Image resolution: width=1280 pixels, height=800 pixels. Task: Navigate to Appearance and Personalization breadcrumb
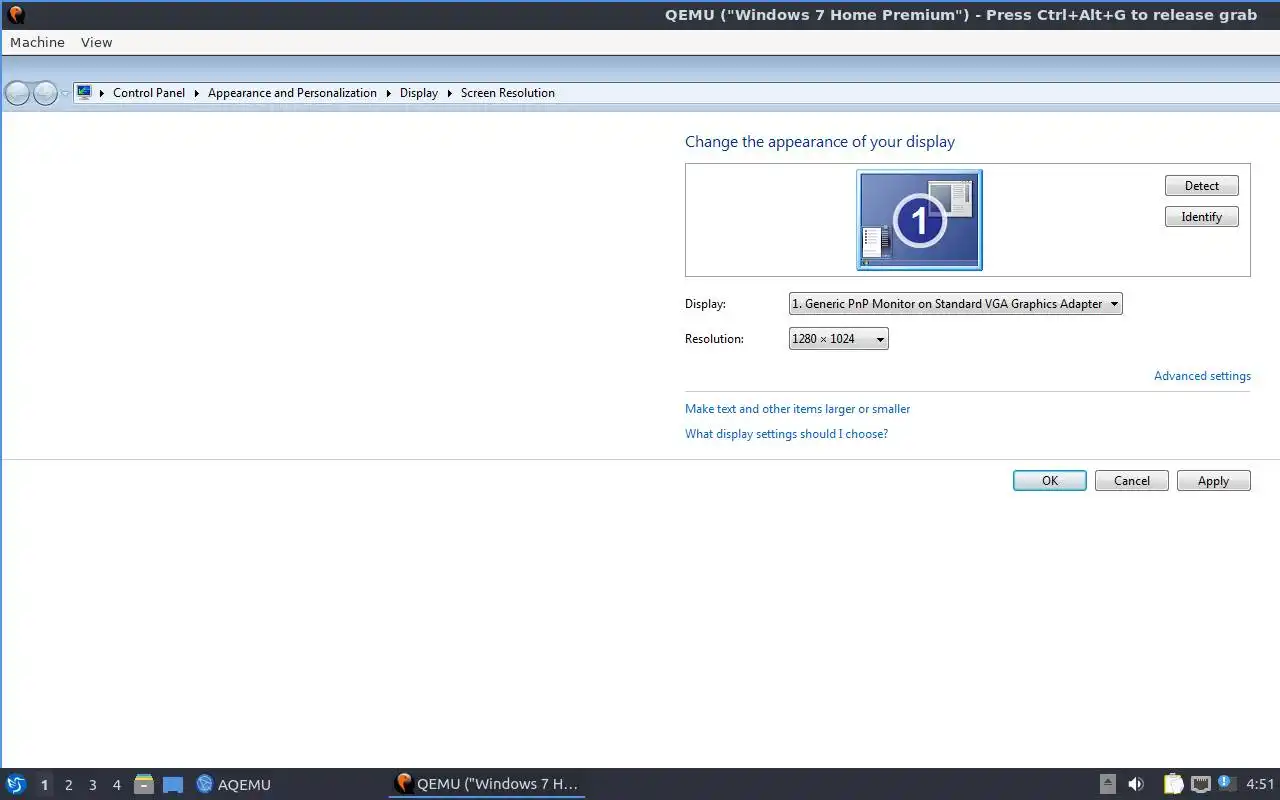[x=292, y=93]
